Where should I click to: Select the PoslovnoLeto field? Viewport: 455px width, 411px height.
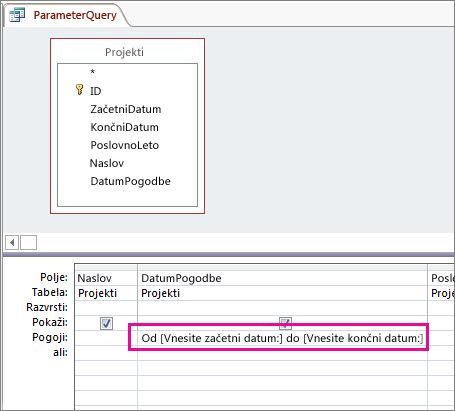[x=125, y=145]
